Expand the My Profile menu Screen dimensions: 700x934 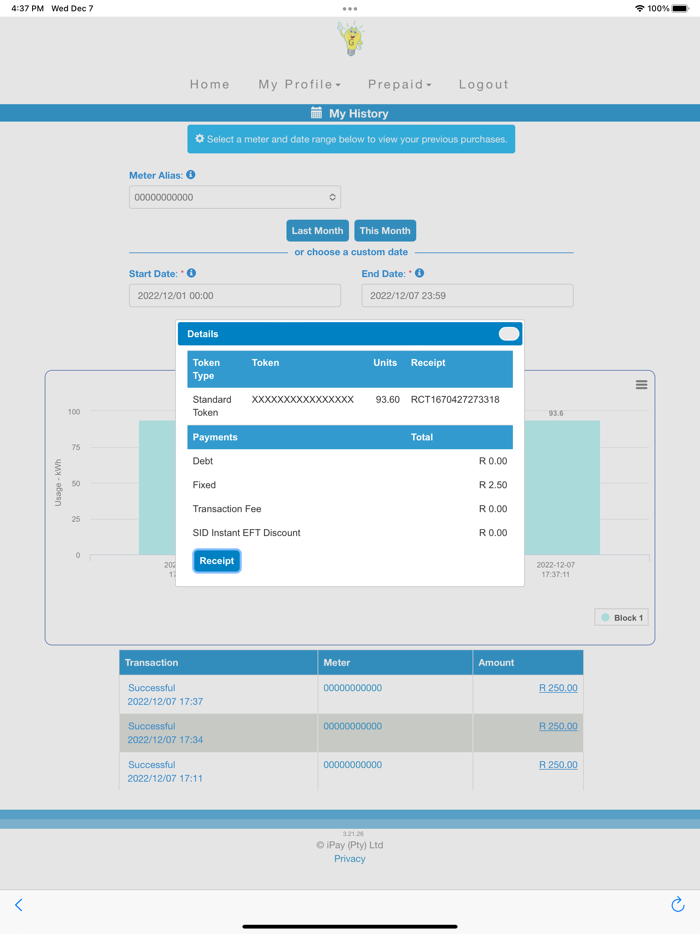coord(299,85)
